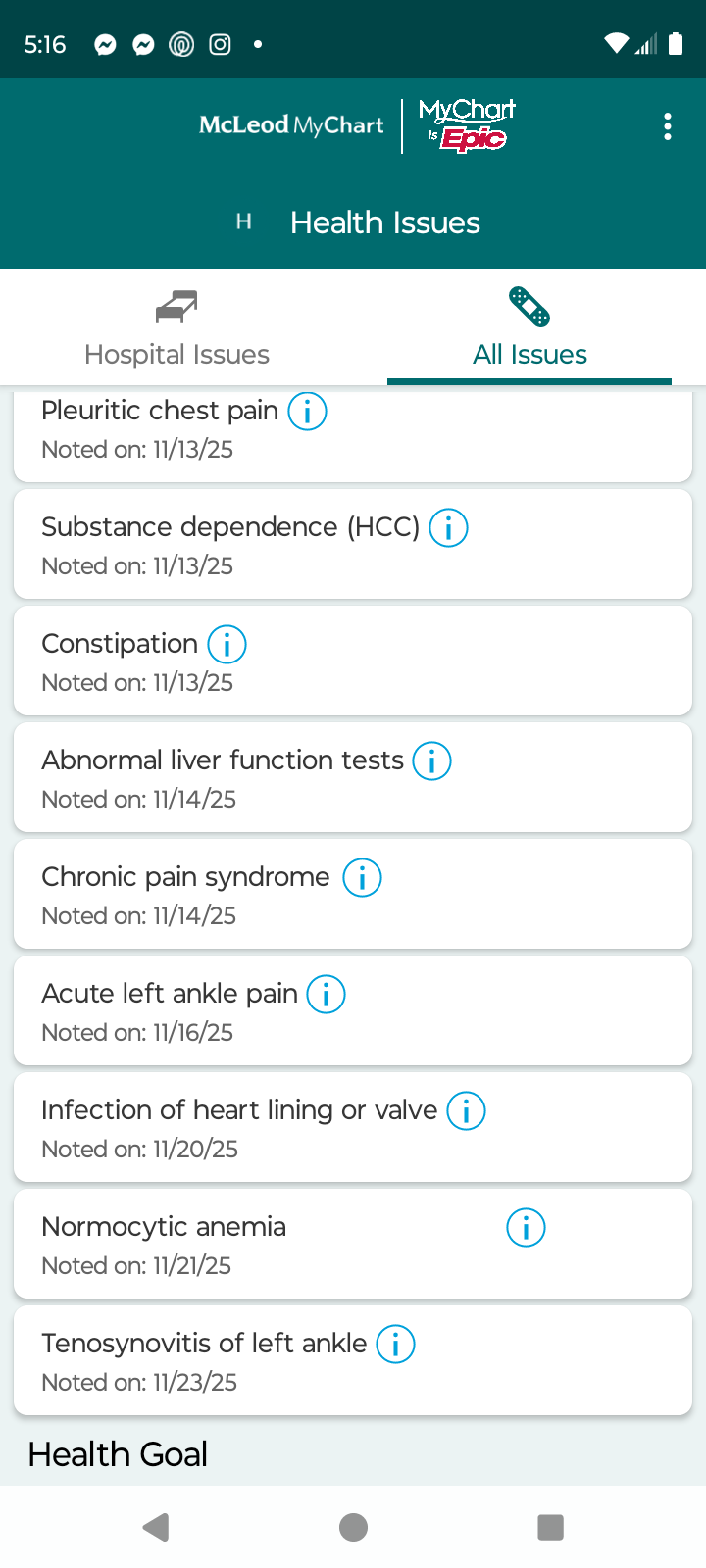This screenshot has height=1568, width=706.
Task: Tap the bandage icon above All Issues
Action: (529, 307)
